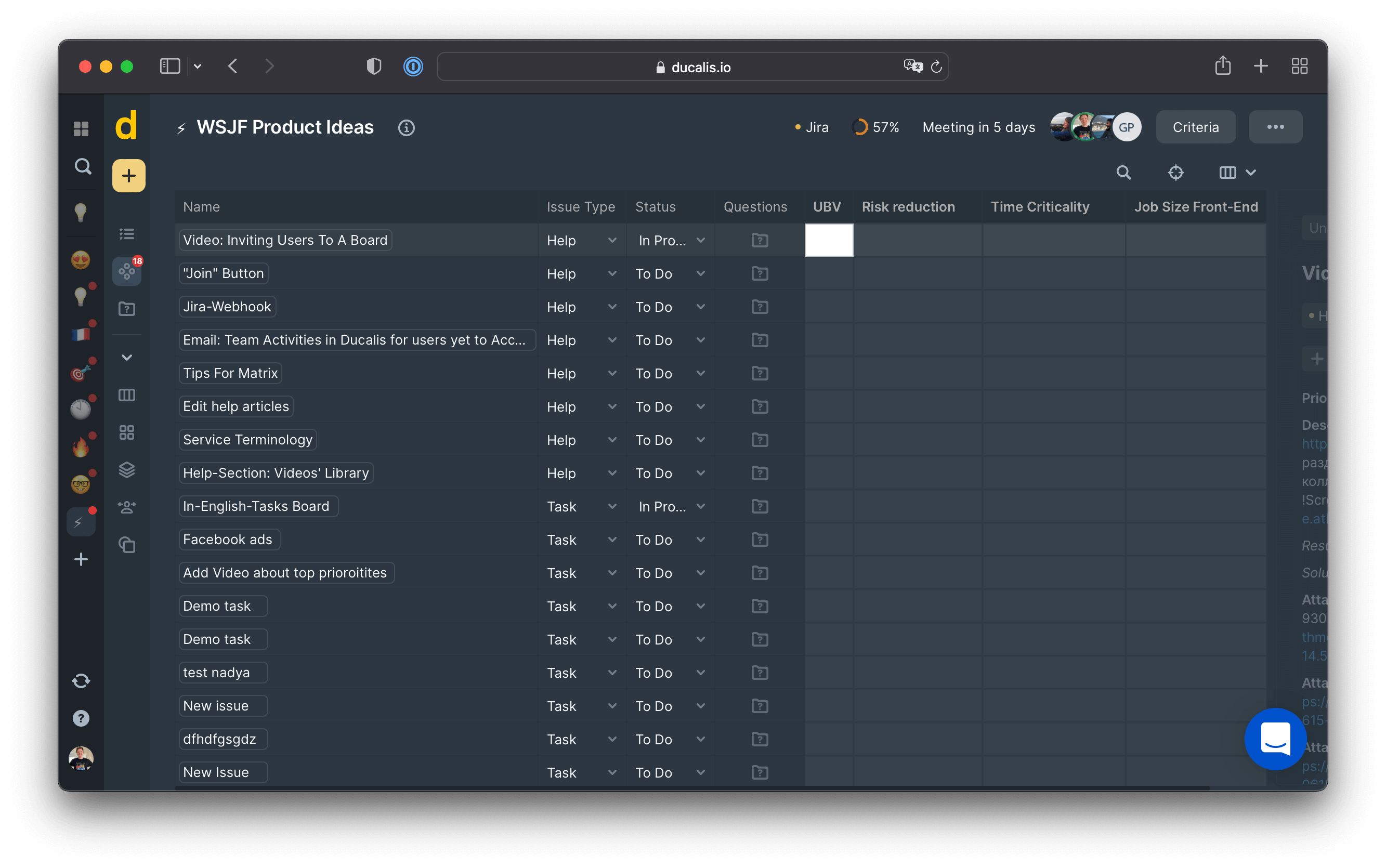Screen dimensions: 1386x868
Task: Click the search icon in left sidebar
Action: point(81,165)
